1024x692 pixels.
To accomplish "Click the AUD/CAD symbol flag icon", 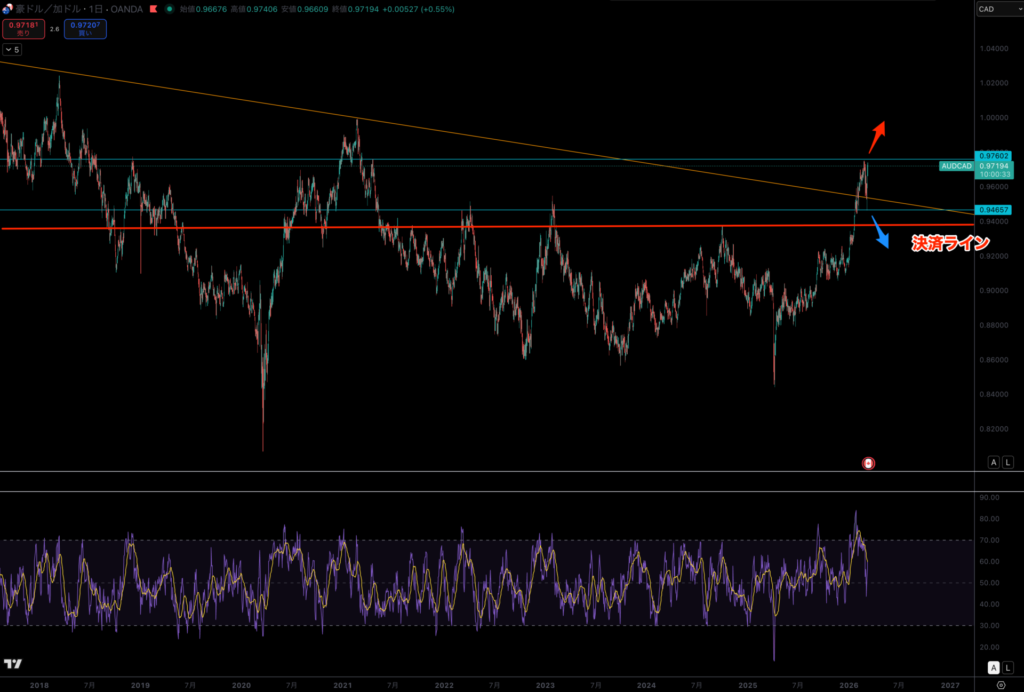I will (x=7, y=9).
